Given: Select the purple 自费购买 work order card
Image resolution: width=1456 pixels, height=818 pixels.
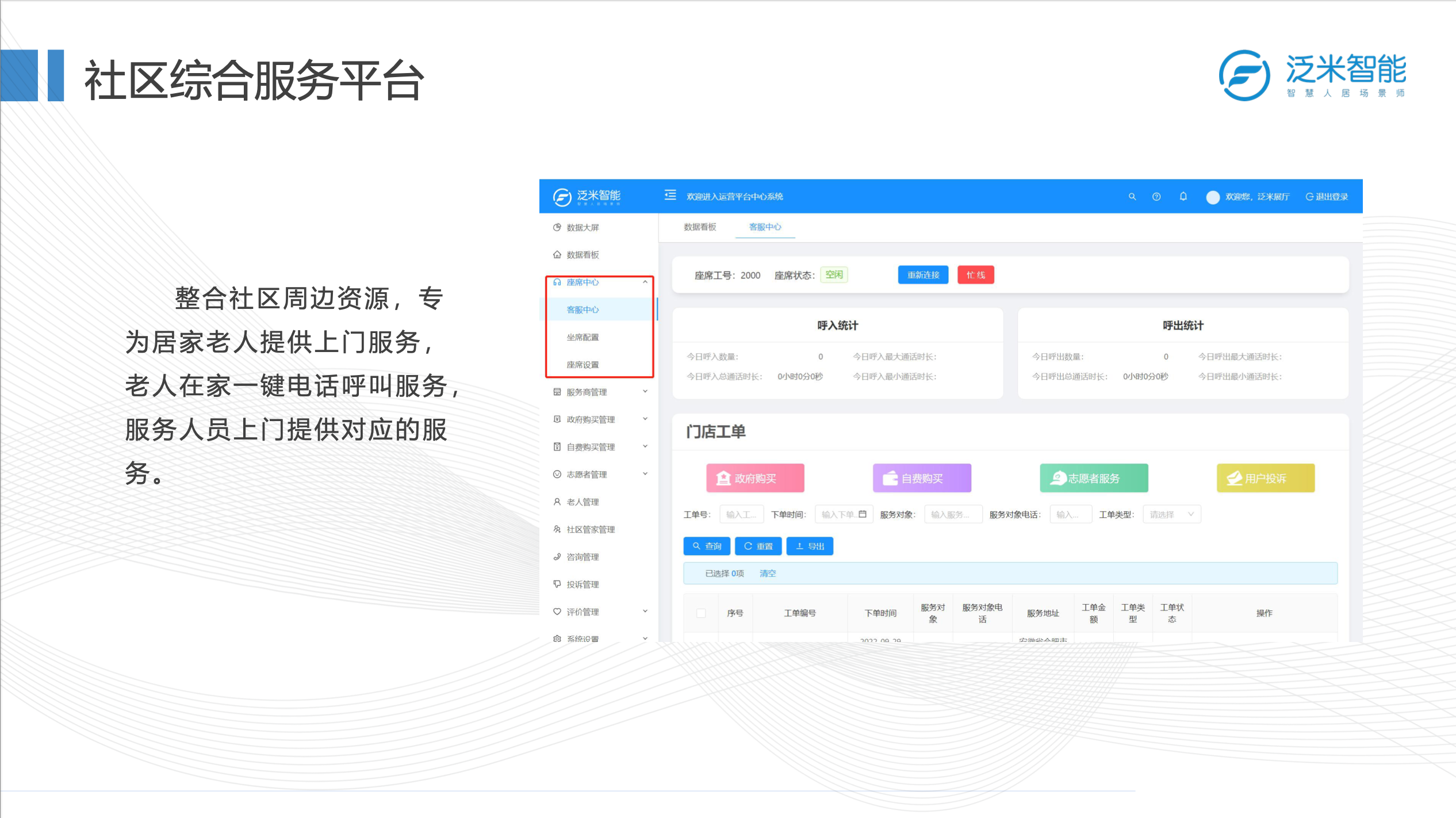Looking at the screenshot, I should point(922,478).
